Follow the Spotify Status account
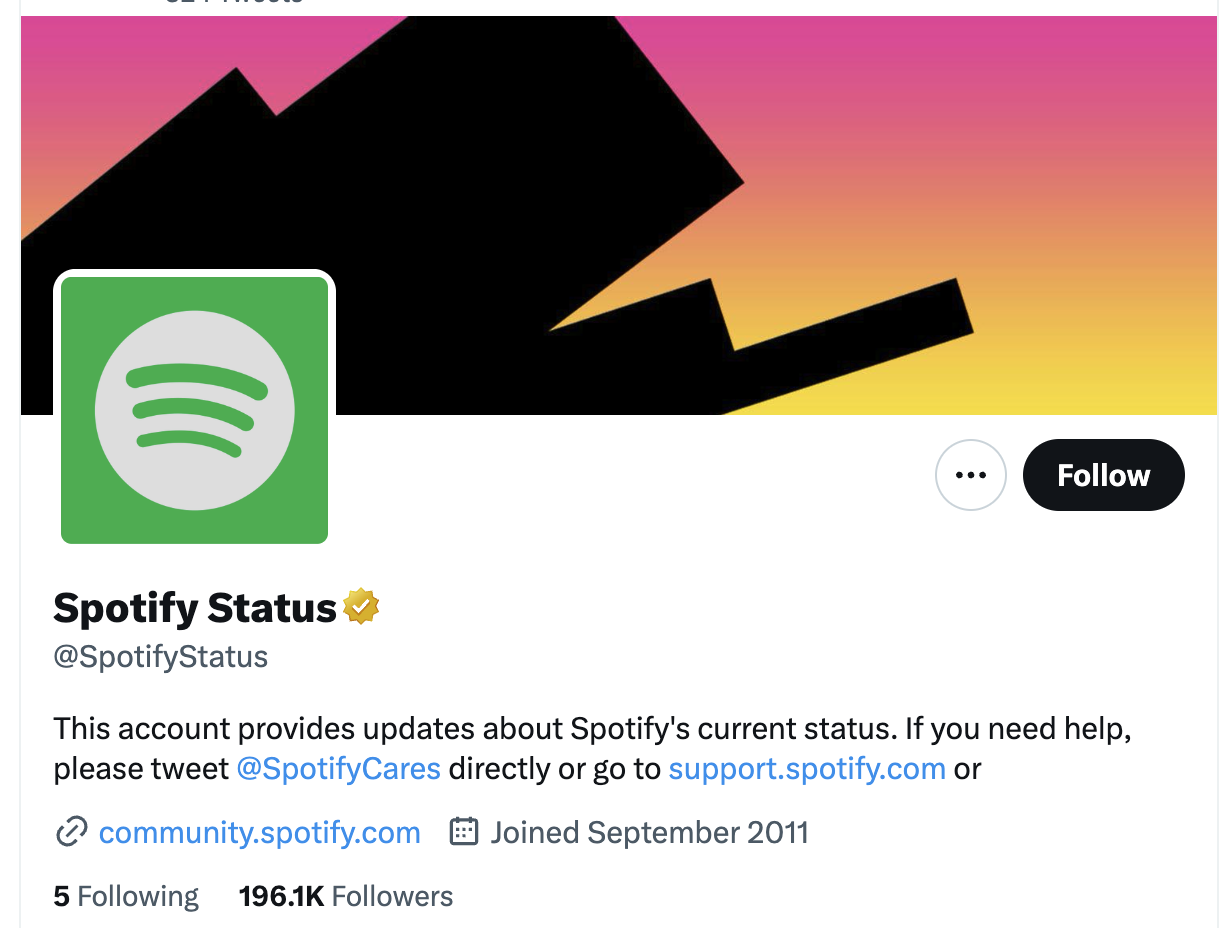 (x=1103, y=475)
